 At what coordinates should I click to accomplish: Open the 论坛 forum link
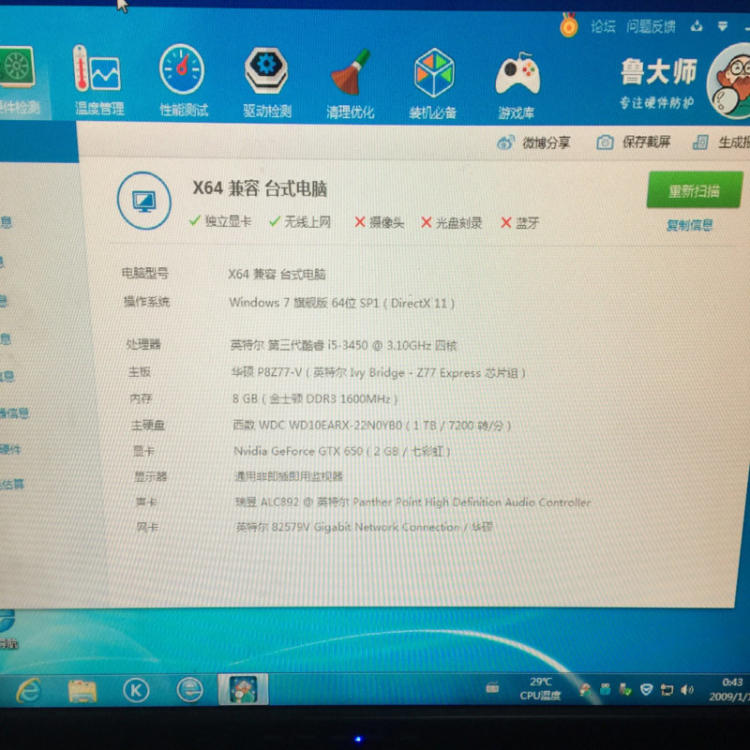(x=603, y=26)
